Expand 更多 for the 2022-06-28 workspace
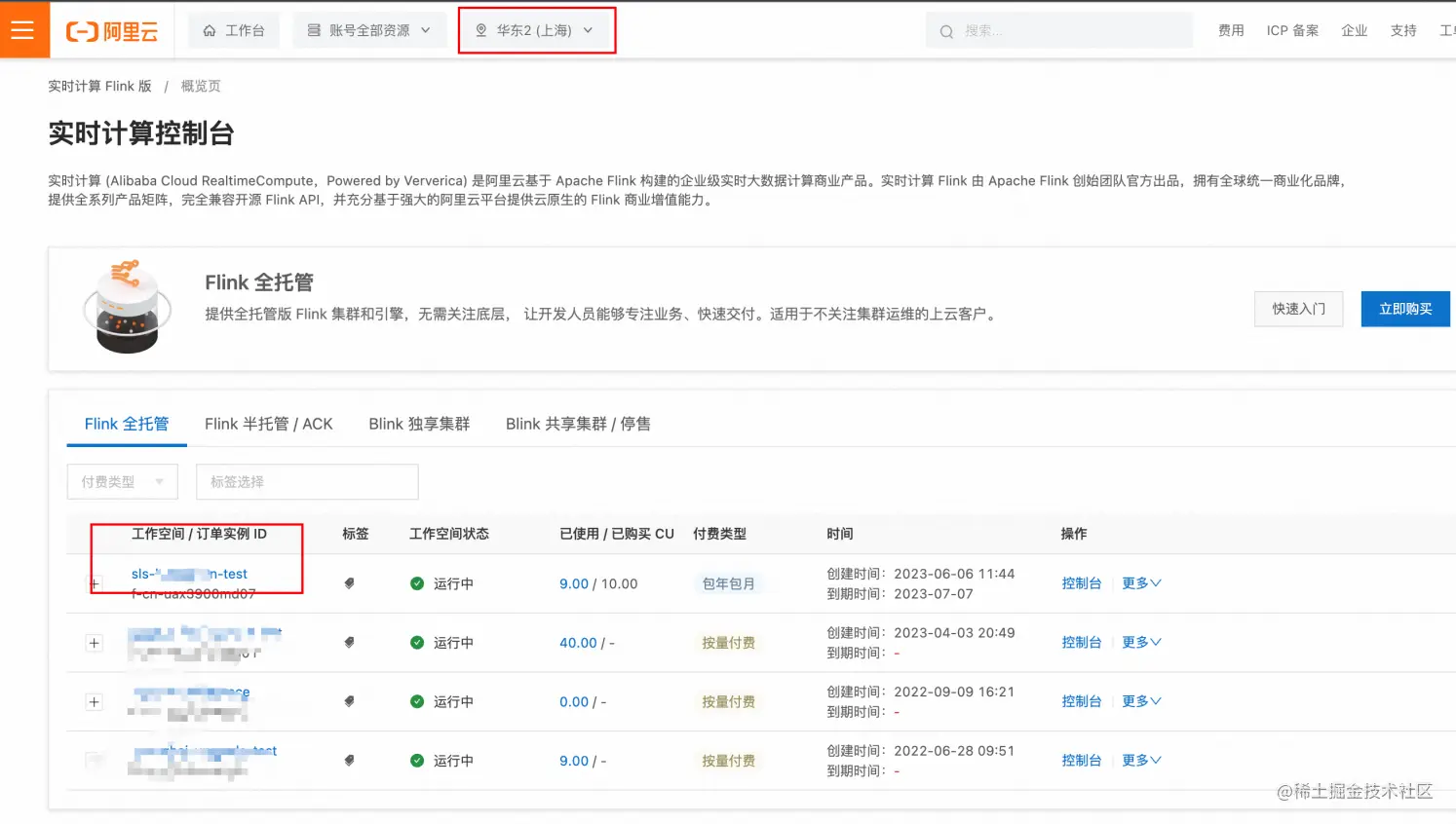 tap(1141, 761)
